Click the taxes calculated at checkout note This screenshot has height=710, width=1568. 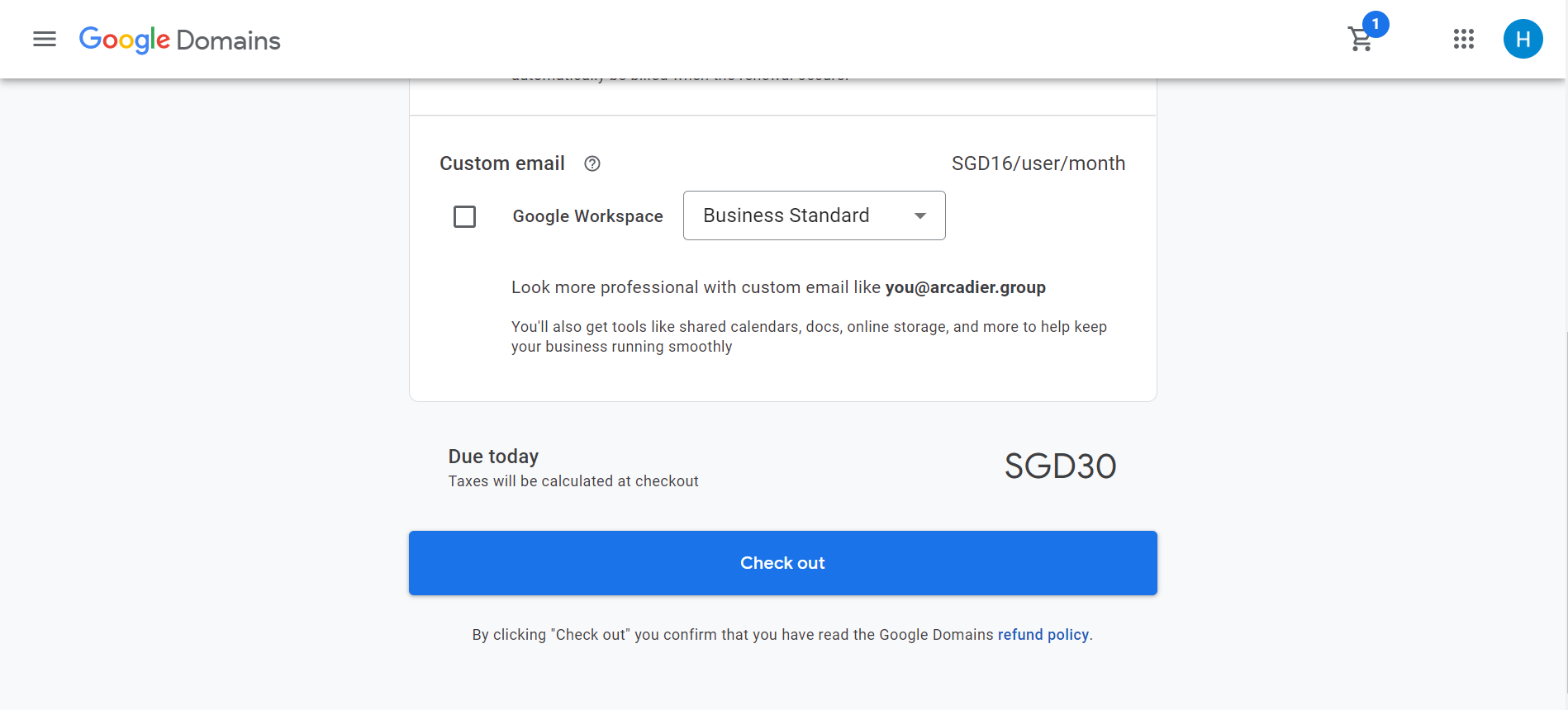point(573,481)
